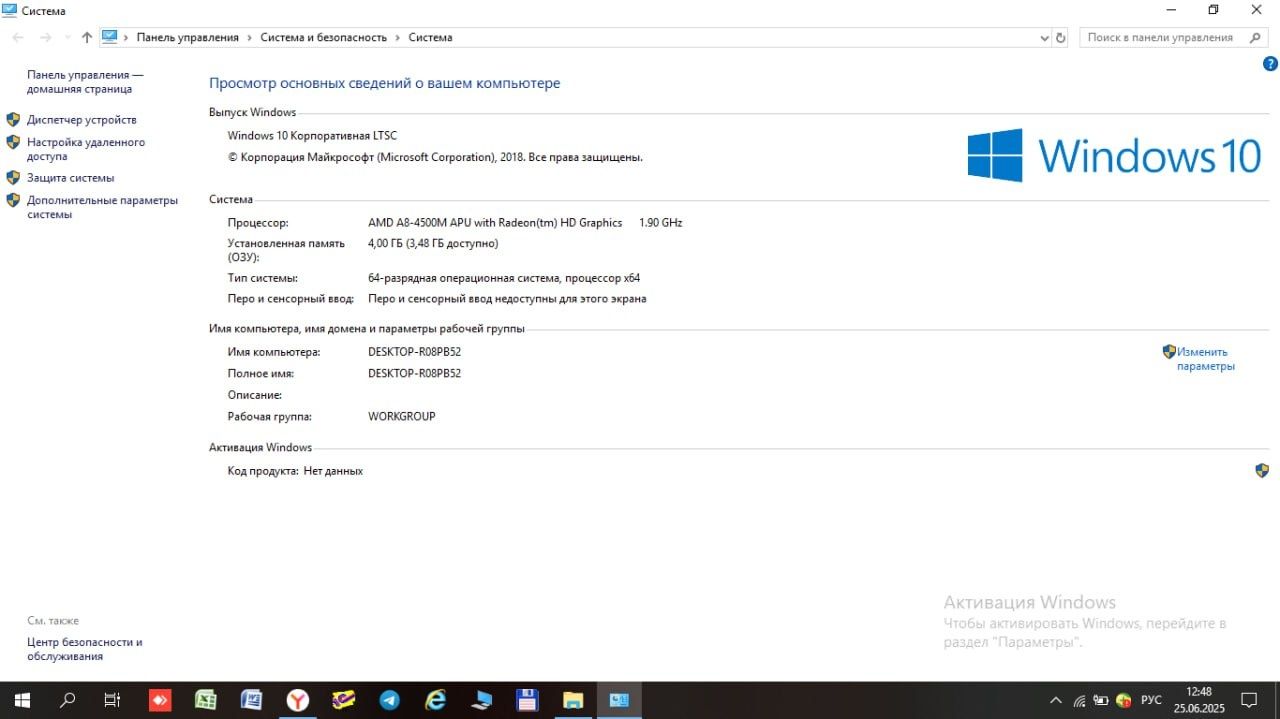
Task: Open Панель управления — домашняя страница
Action: pos(85,81)
